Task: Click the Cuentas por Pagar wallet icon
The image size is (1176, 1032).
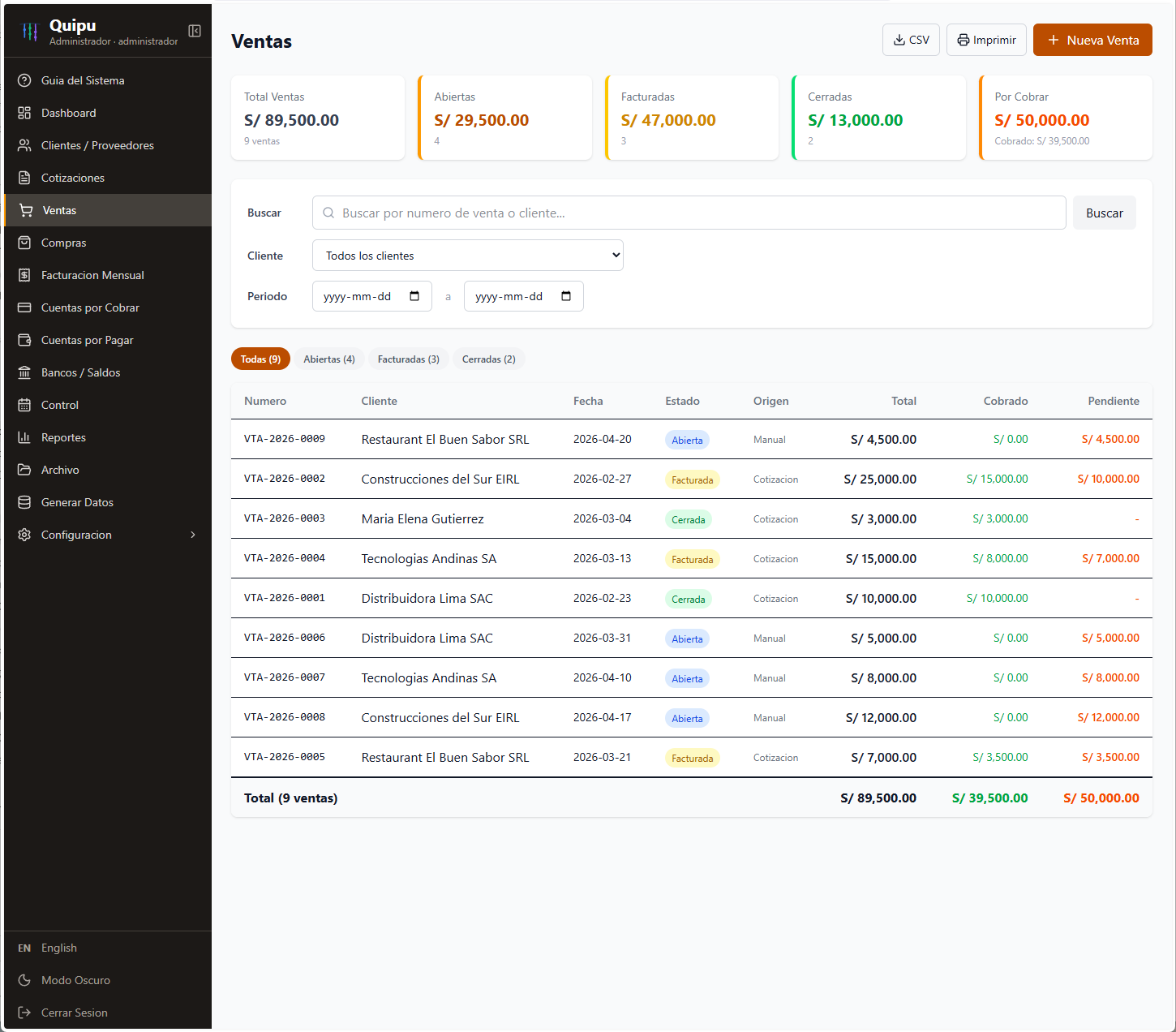Action: coord(24,340)
